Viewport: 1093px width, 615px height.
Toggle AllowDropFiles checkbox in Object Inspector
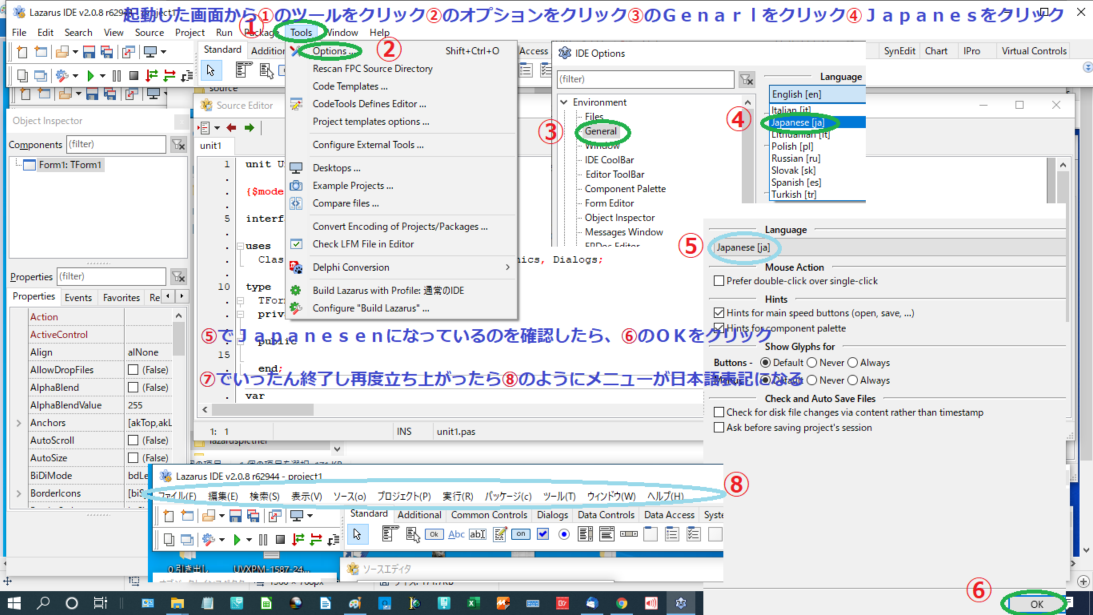tap(133, 370)
